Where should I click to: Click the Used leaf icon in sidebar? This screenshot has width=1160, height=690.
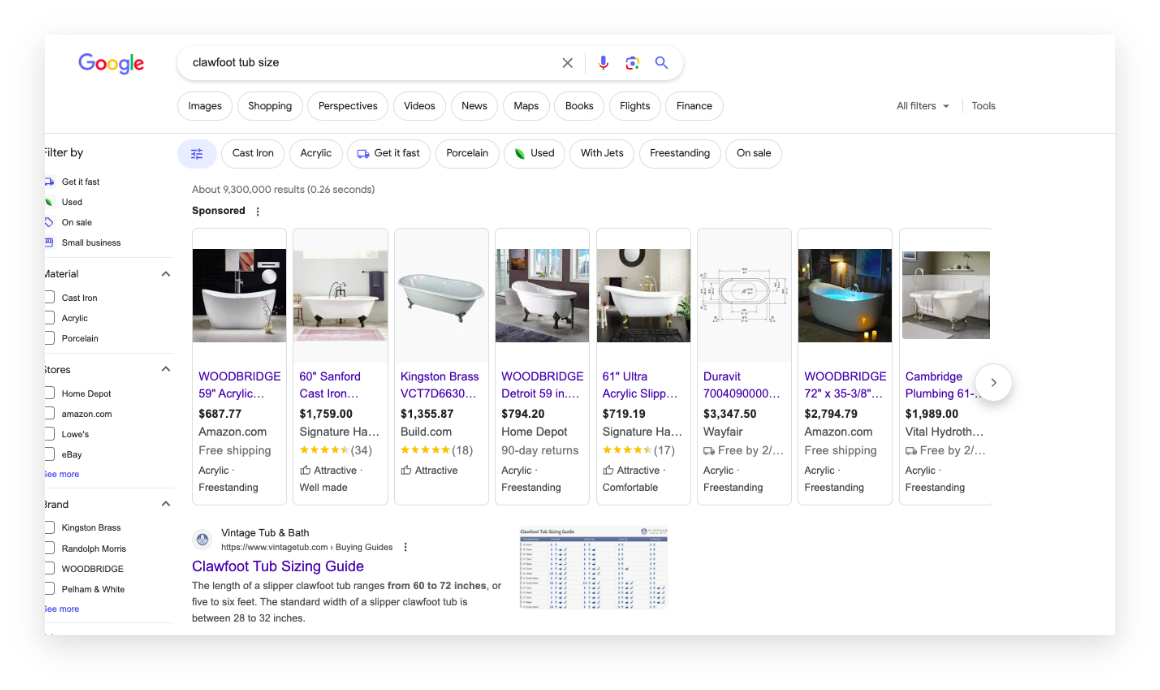(x=49, y=202)
